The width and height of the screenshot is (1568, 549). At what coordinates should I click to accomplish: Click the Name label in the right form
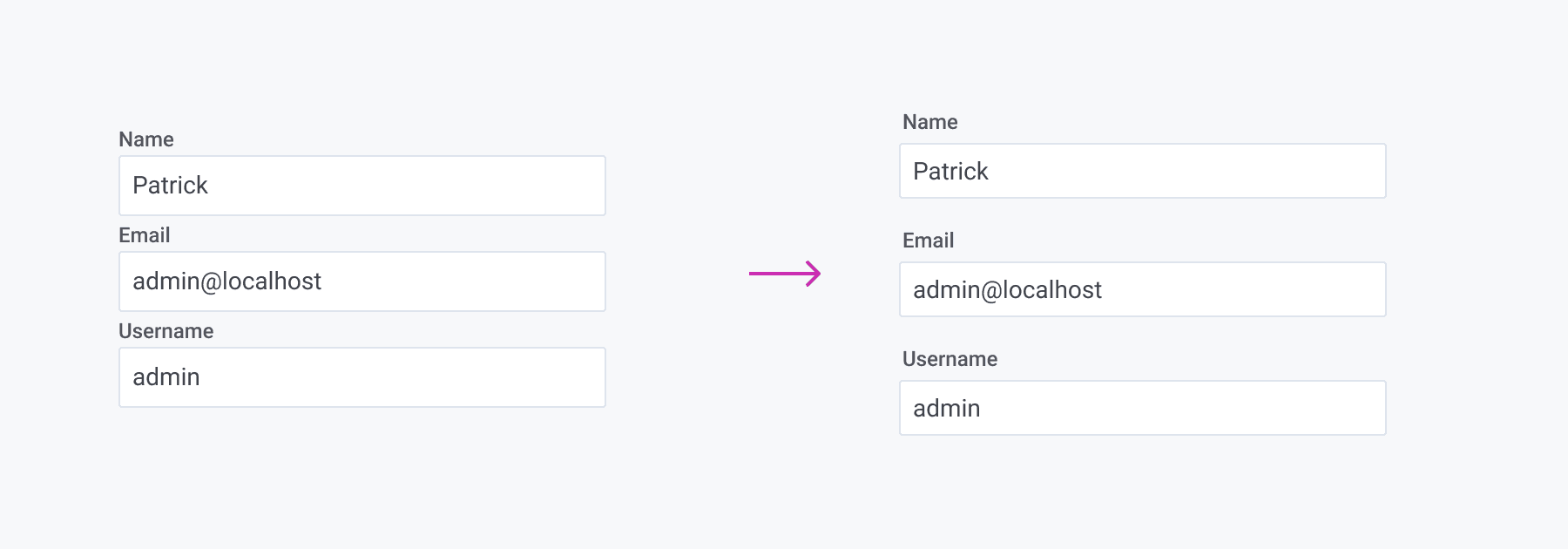point(930,122)
